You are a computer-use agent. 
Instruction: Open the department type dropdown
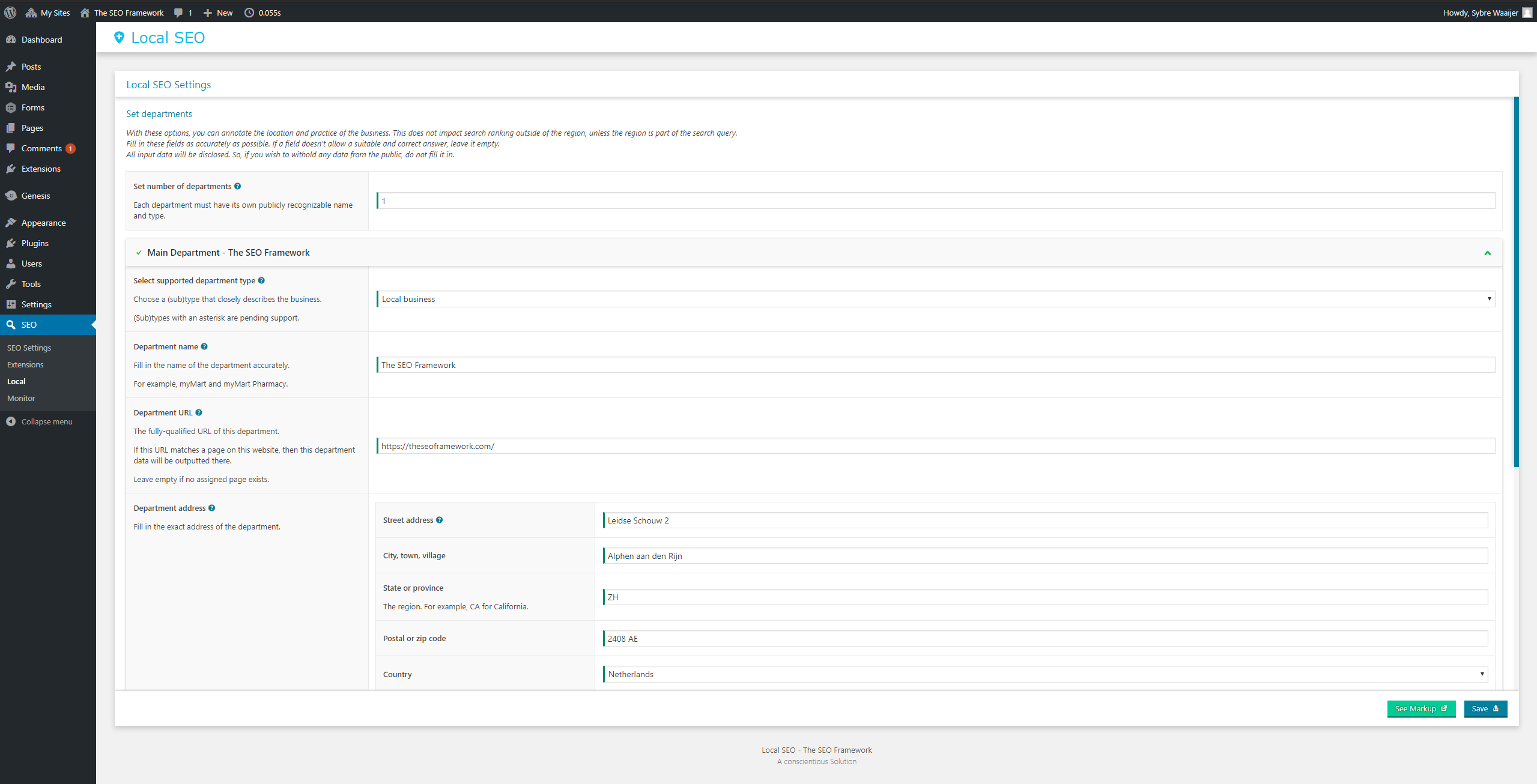pyautogui.click(x=936, y=299)
